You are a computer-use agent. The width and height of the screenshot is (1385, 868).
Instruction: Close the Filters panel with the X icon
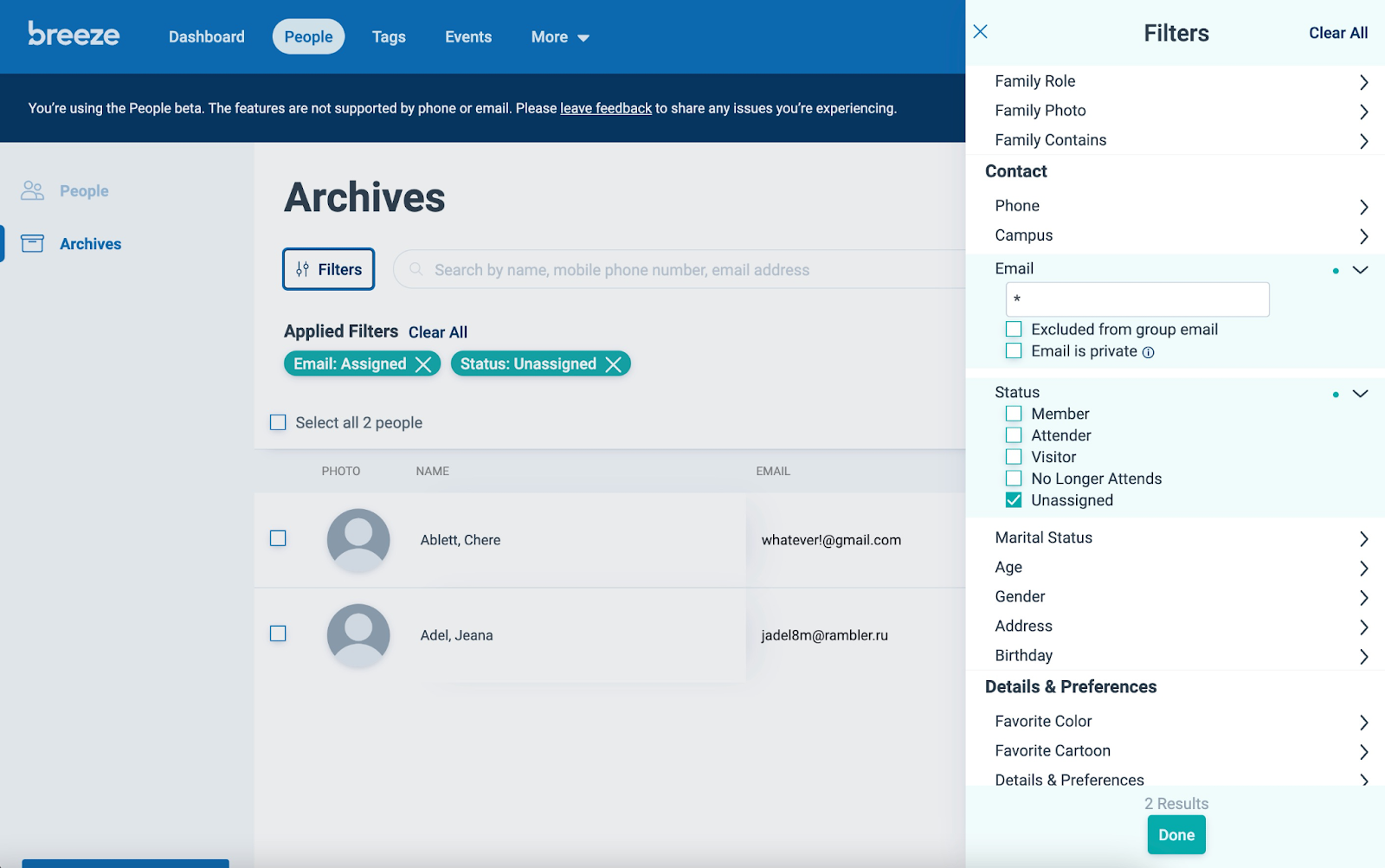pos(980,32)
